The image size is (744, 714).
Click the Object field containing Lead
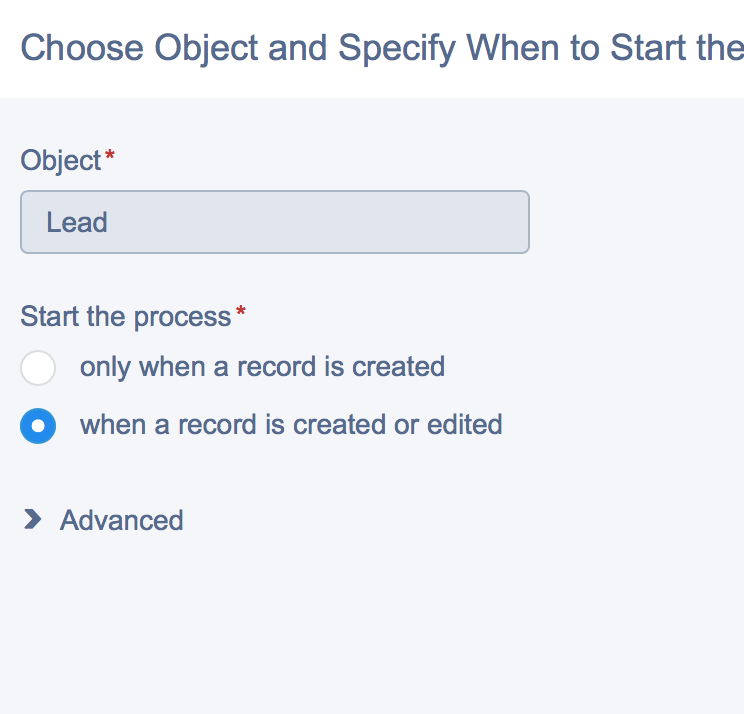pos(274,222)
